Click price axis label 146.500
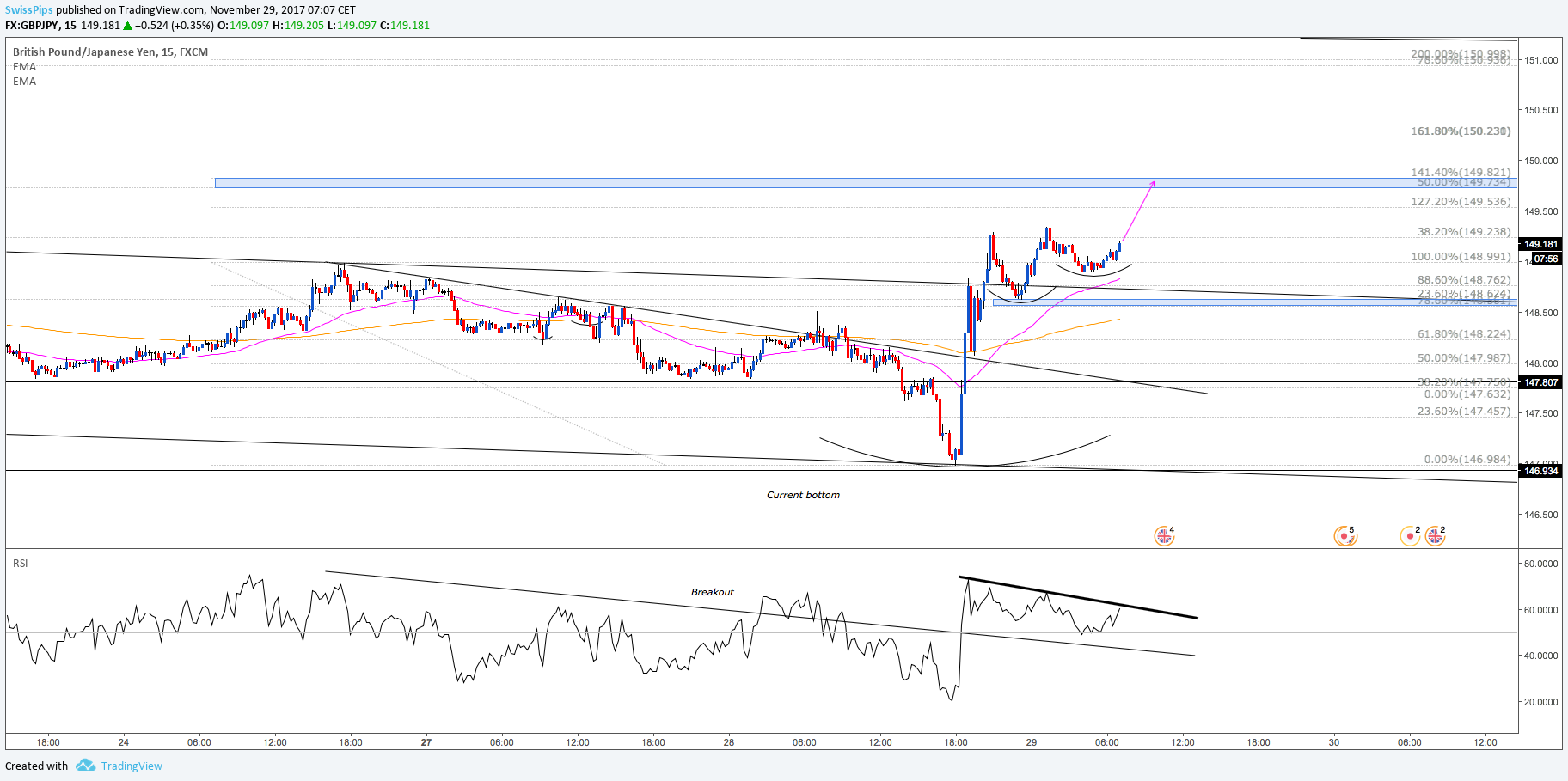Image resolution: width=1568 pixels, height=781 pixels. coord(1541,515)
